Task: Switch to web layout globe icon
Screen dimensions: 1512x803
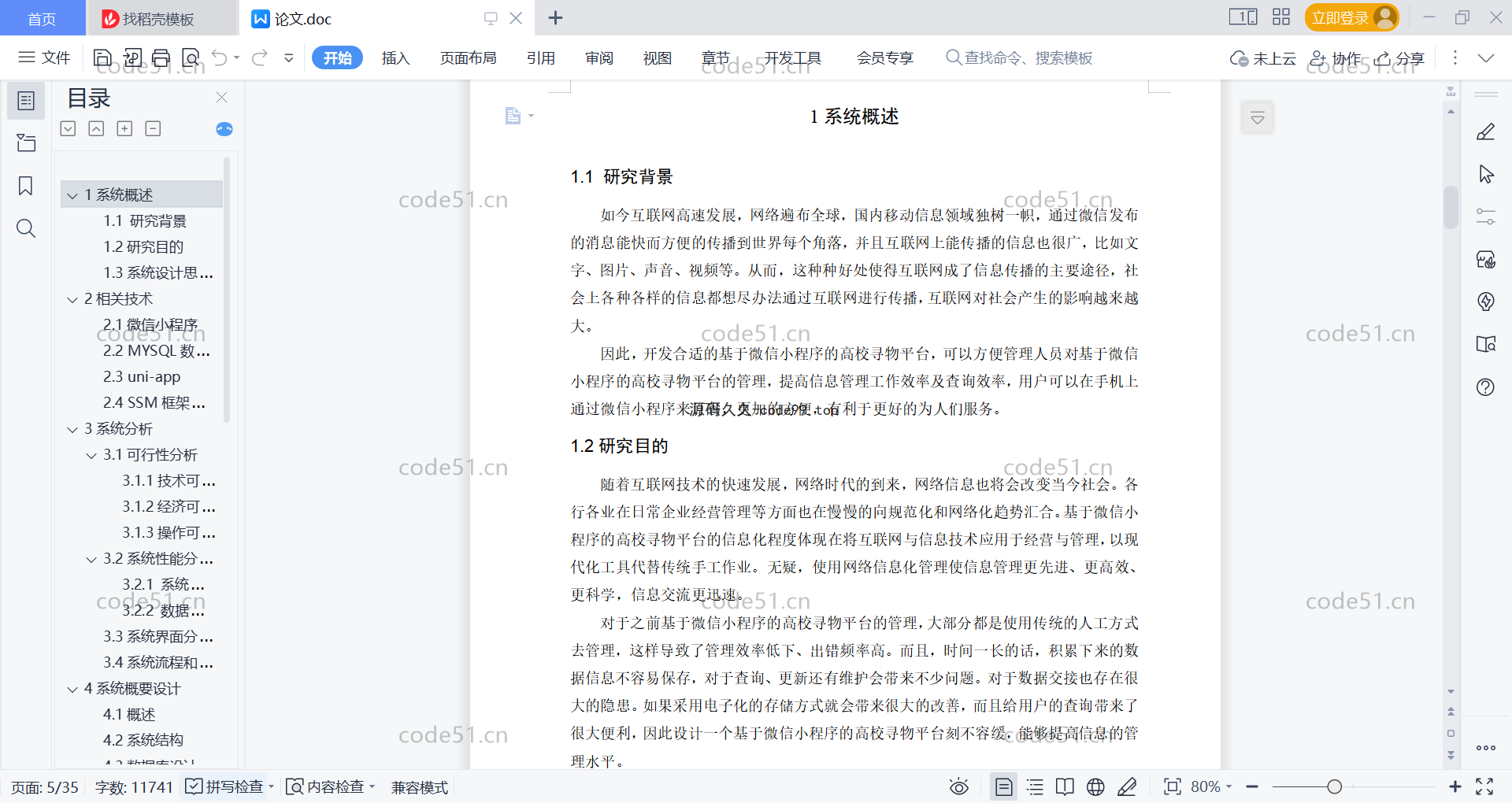Action: click(1095, 786)
